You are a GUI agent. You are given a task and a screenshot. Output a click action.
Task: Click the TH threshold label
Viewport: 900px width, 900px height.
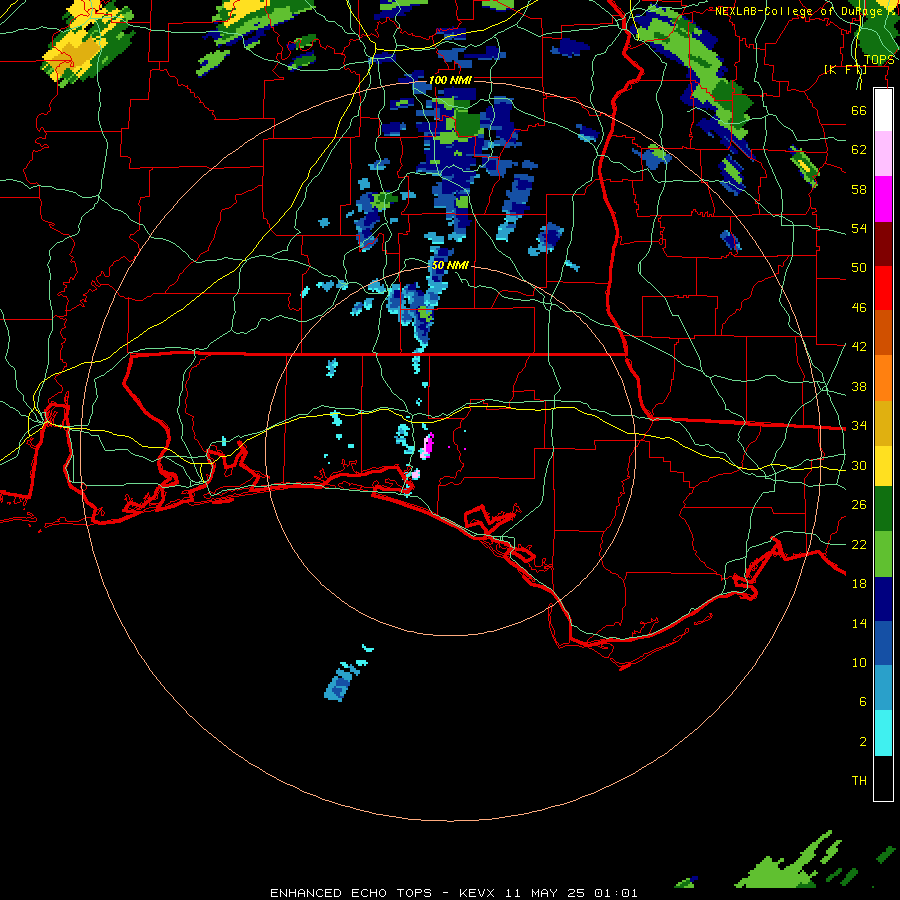[x=859, y=781]
